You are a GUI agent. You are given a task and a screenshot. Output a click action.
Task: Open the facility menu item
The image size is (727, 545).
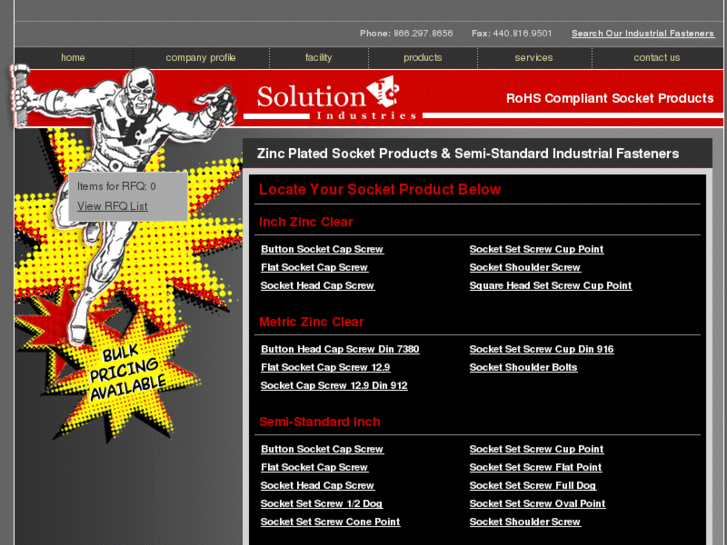tap(319, 58)
